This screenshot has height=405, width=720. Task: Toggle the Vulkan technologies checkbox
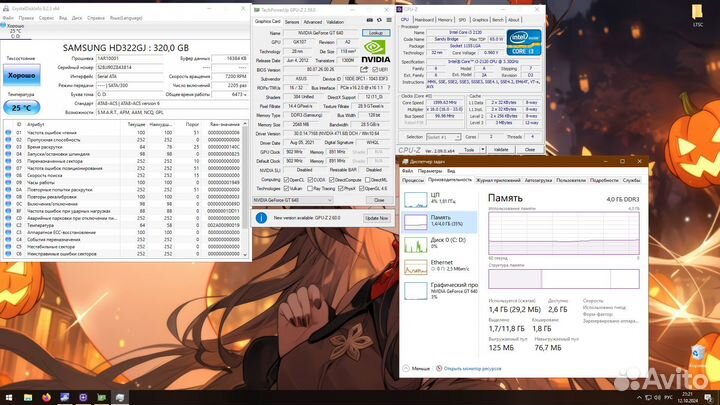[x=287, y=187]
